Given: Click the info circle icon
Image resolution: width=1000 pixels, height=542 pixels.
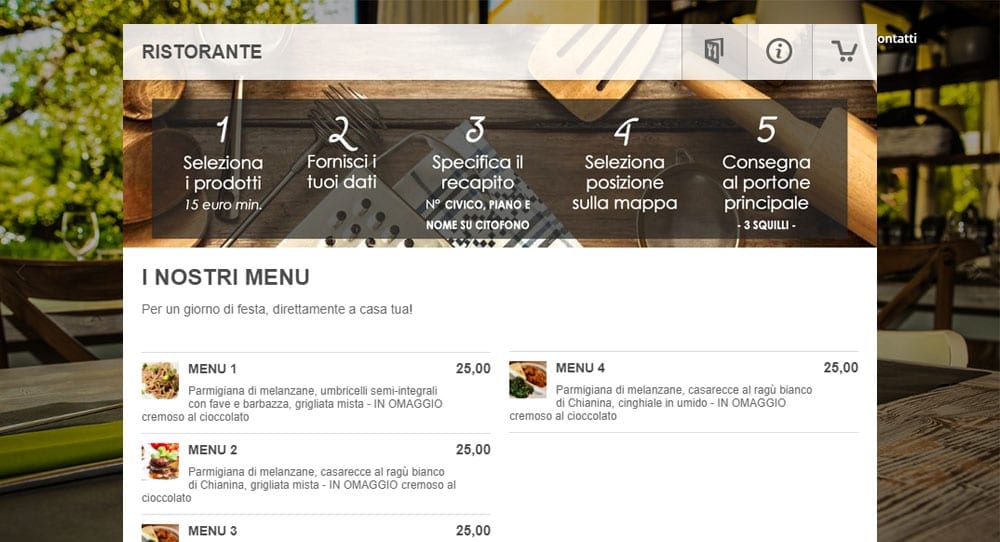Looking at the screenshot, I should click(779, 51).
